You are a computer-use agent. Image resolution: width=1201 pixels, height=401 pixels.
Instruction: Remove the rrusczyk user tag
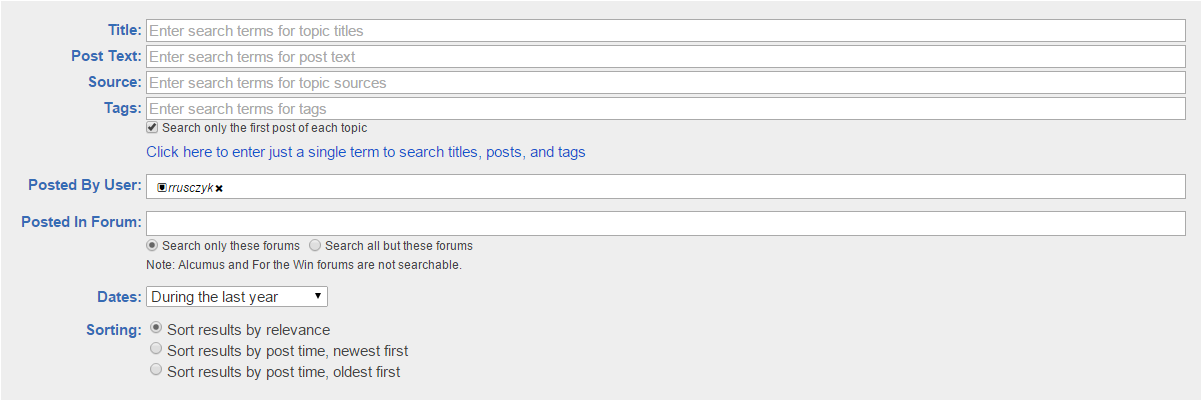[219, 188]
